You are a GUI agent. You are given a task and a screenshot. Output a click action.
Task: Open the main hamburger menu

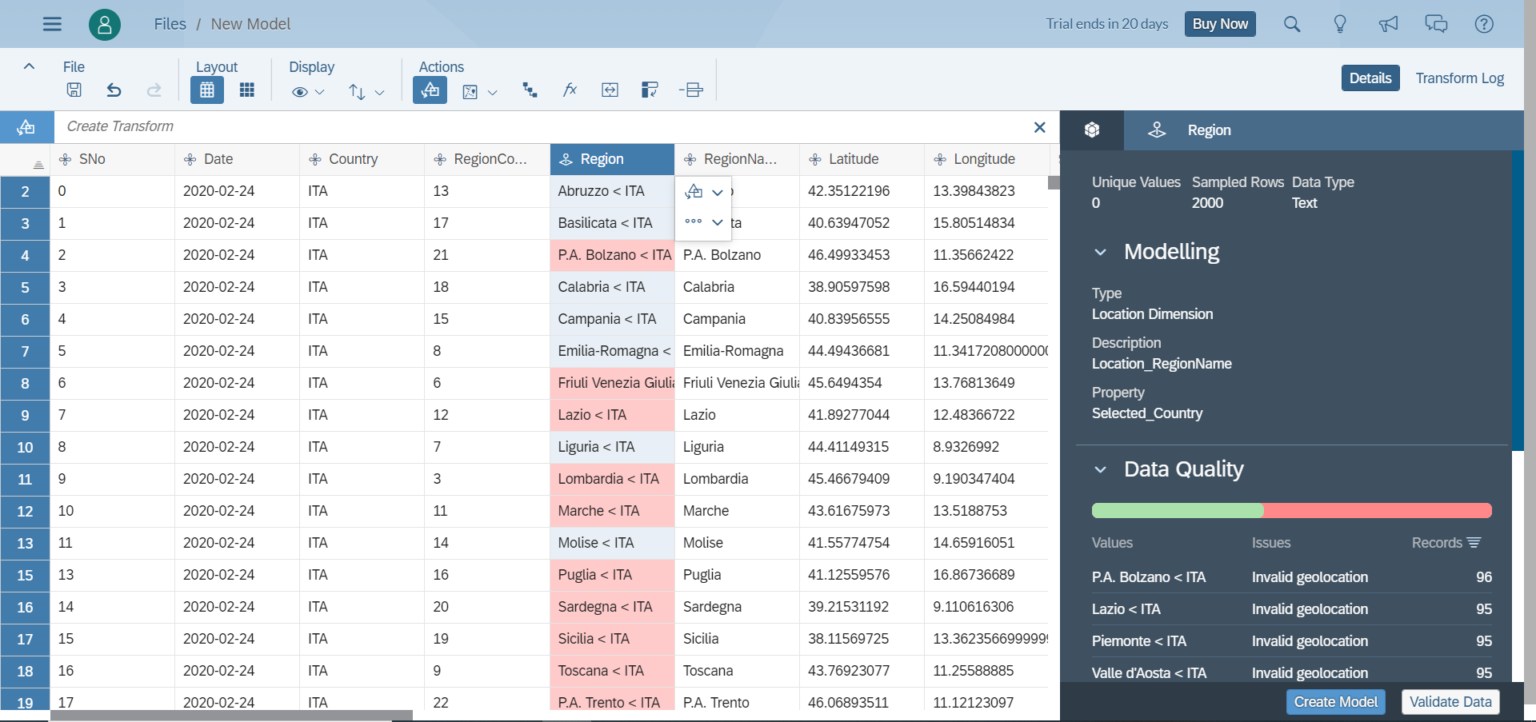[52, 24]
